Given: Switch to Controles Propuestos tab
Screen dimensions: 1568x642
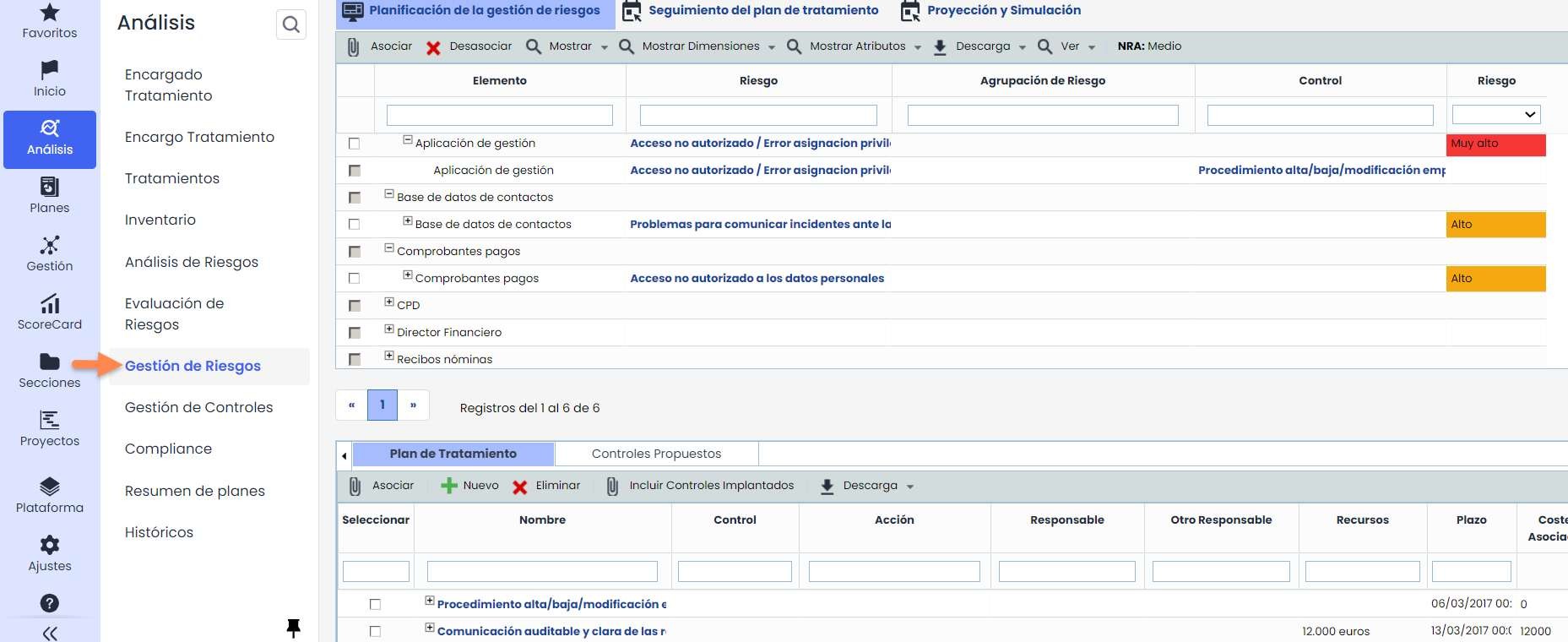Looking at the screenshot, I should [x=656, y=454].
